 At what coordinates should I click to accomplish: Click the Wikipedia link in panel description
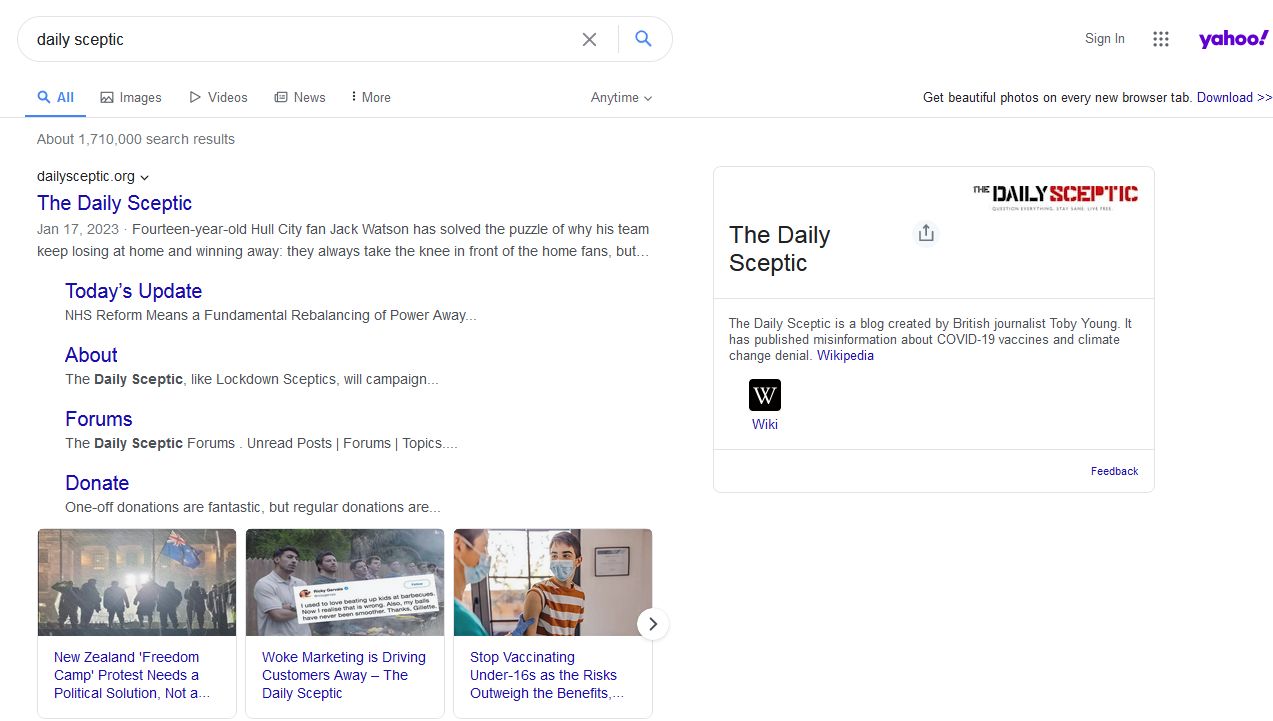tap(845, 355)
